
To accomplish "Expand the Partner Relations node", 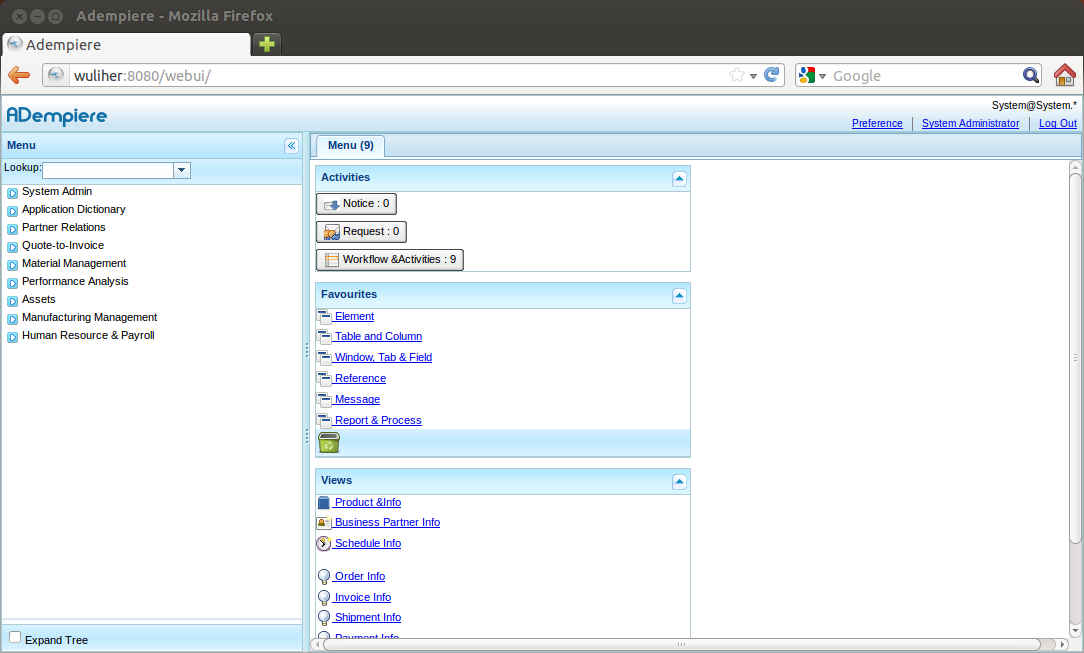I will pos(12,229).
